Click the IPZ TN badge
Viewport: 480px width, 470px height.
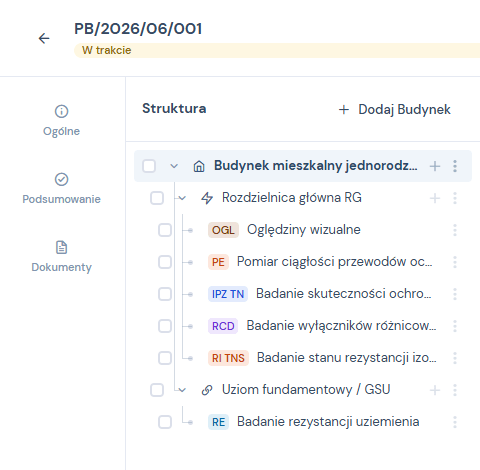coord(228,294)
